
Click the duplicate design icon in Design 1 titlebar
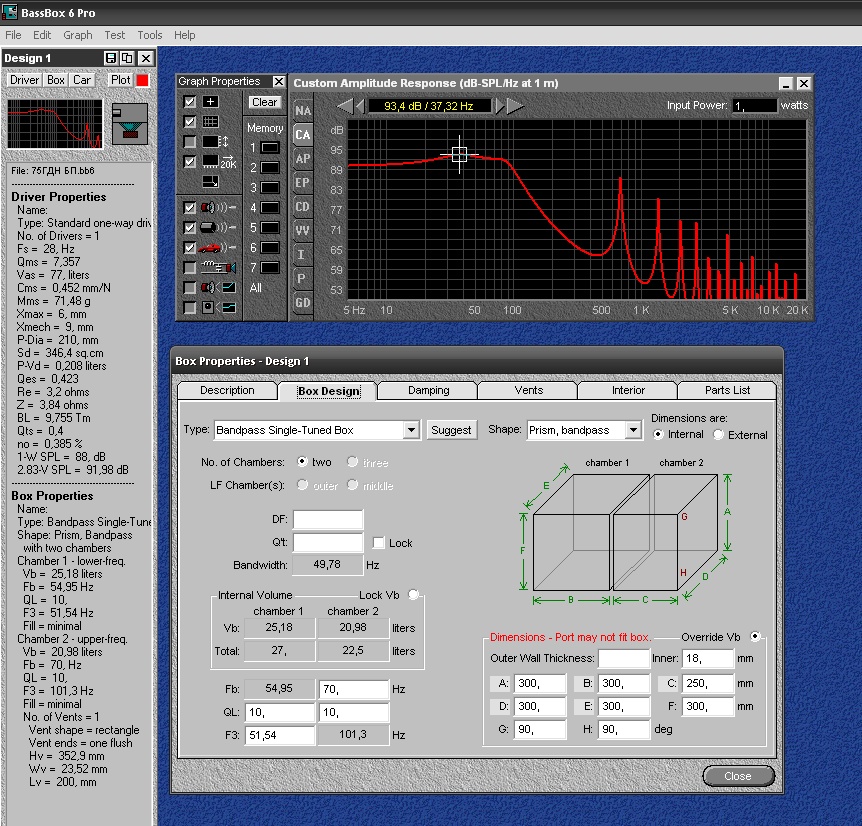click(127, 59)
